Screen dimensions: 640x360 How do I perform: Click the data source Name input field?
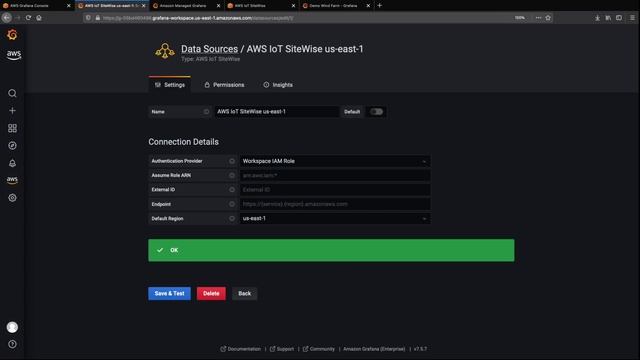[277, 111]
